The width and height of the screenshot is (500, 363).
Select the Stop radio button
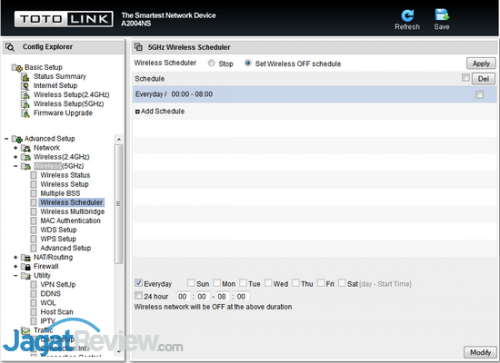point(211,63)
